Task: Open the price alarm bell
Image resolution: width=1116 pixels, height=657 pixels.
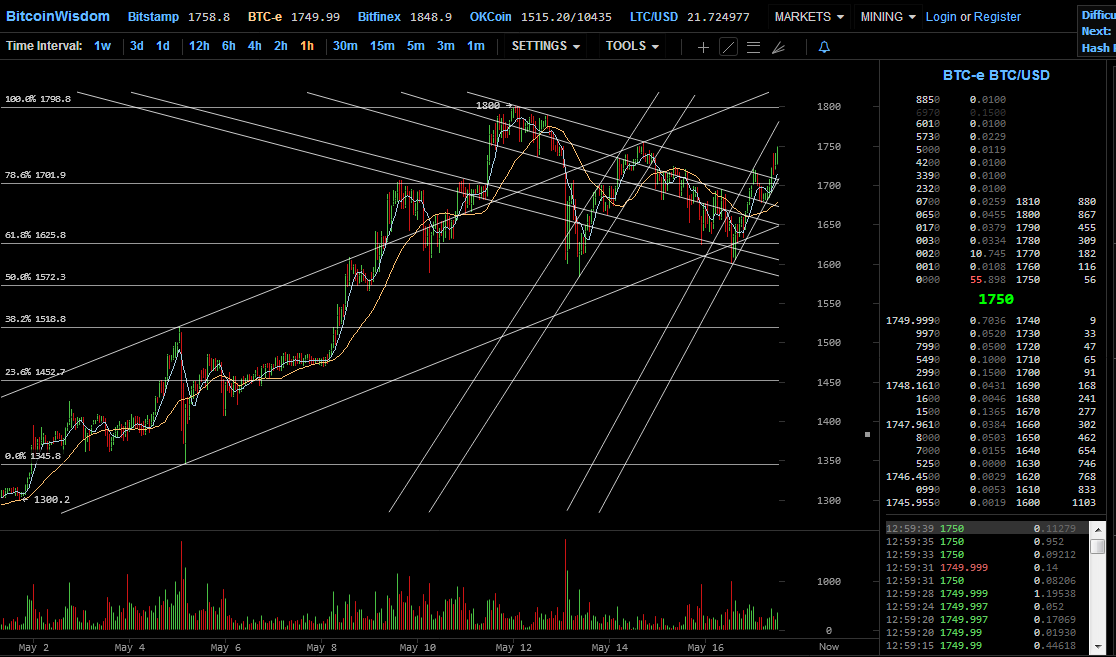Action: 824,47
